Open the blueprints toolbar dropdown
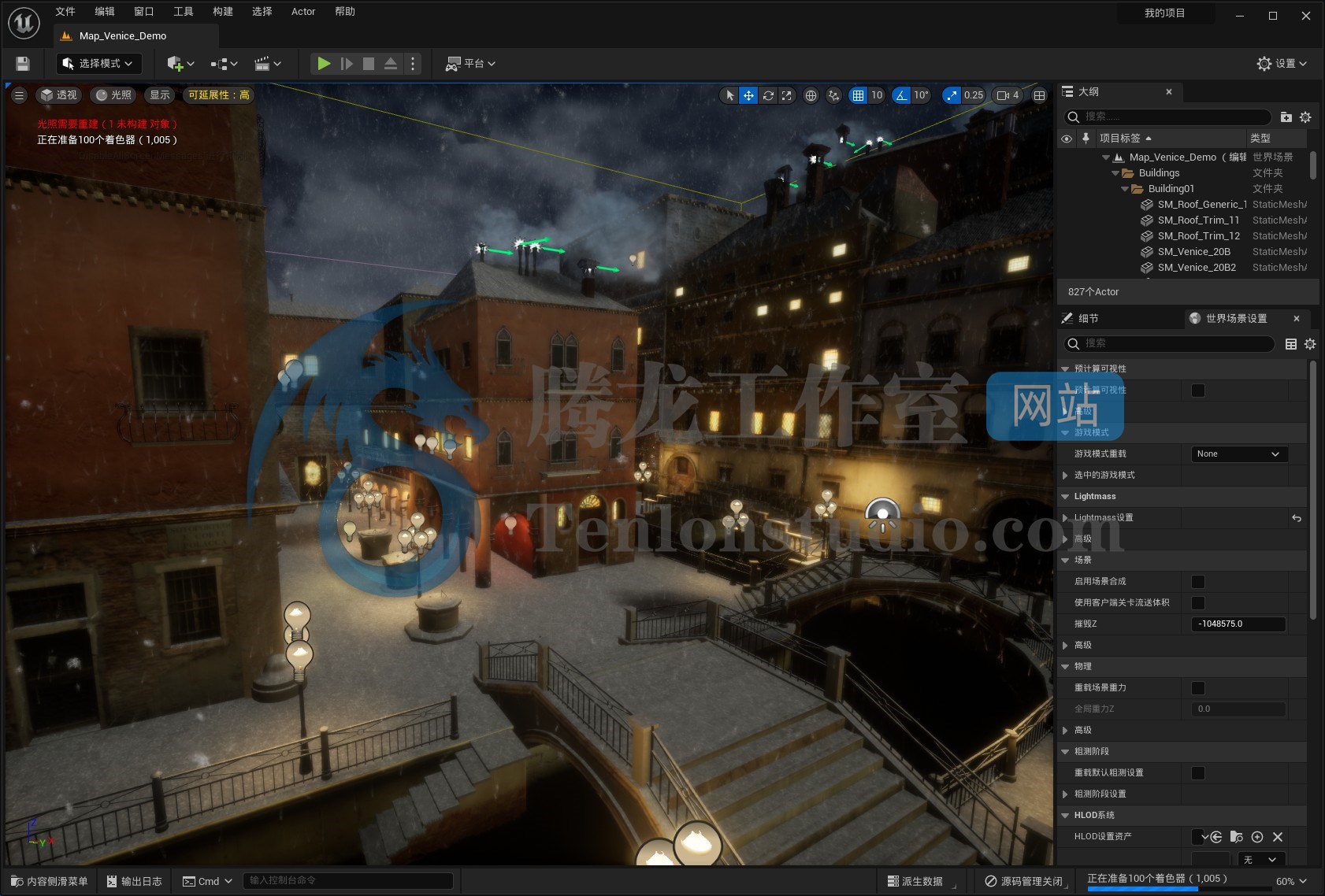This screenshot has width=1325, height=896. (224, 64)
